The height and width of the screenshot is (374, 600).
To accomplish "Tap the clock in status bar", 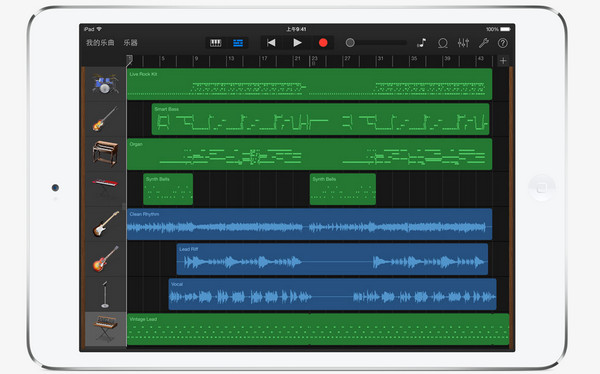I will [x=296, y=29].
